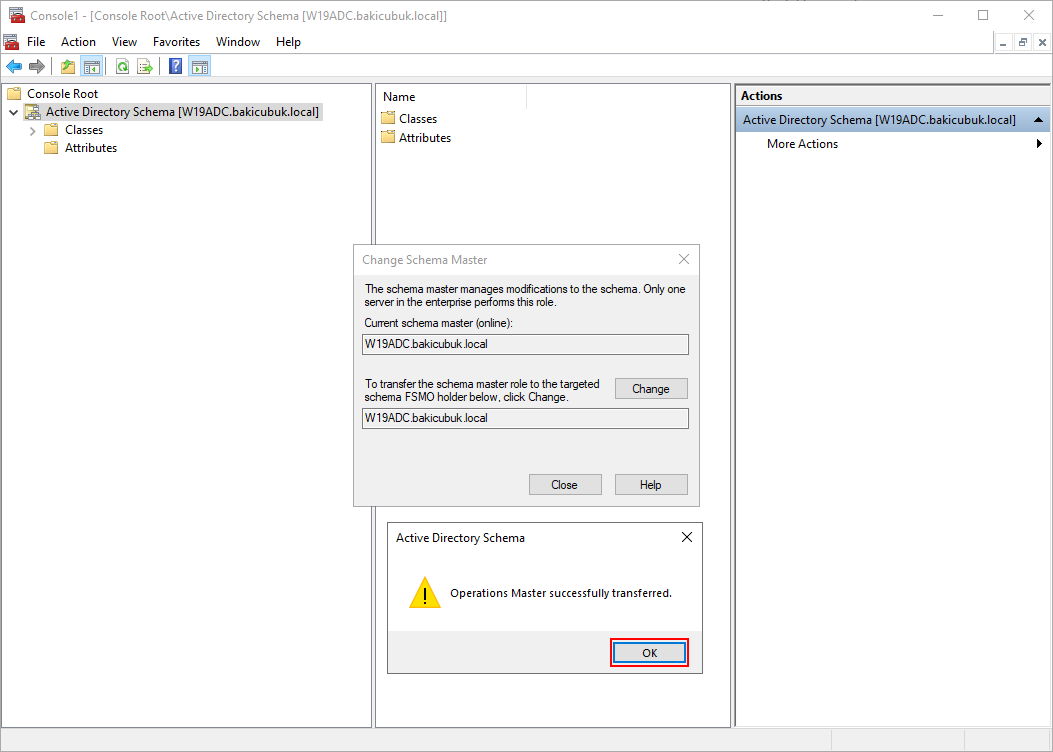Click the yellow warning triangle icon
This screenshot has width=1053, height=752.
pos(425,593)
